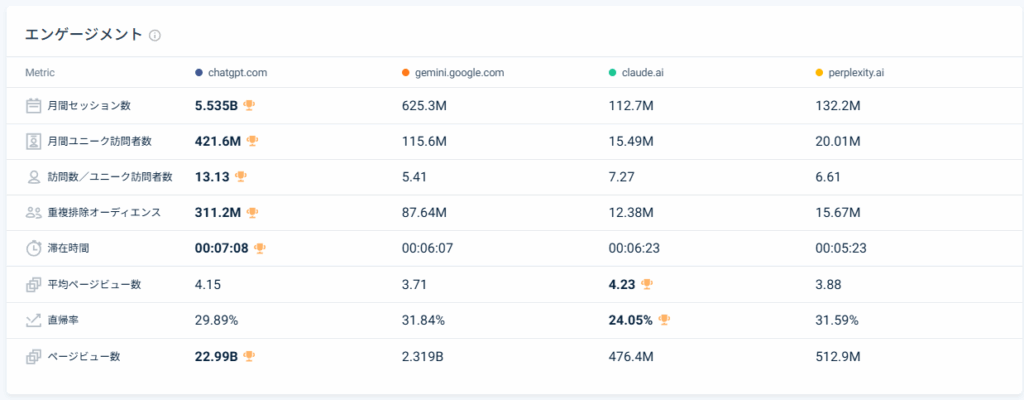Click the 00:06:23 visit duration value
This screenshot has height=400, width=1024.
tap(634, 248)
